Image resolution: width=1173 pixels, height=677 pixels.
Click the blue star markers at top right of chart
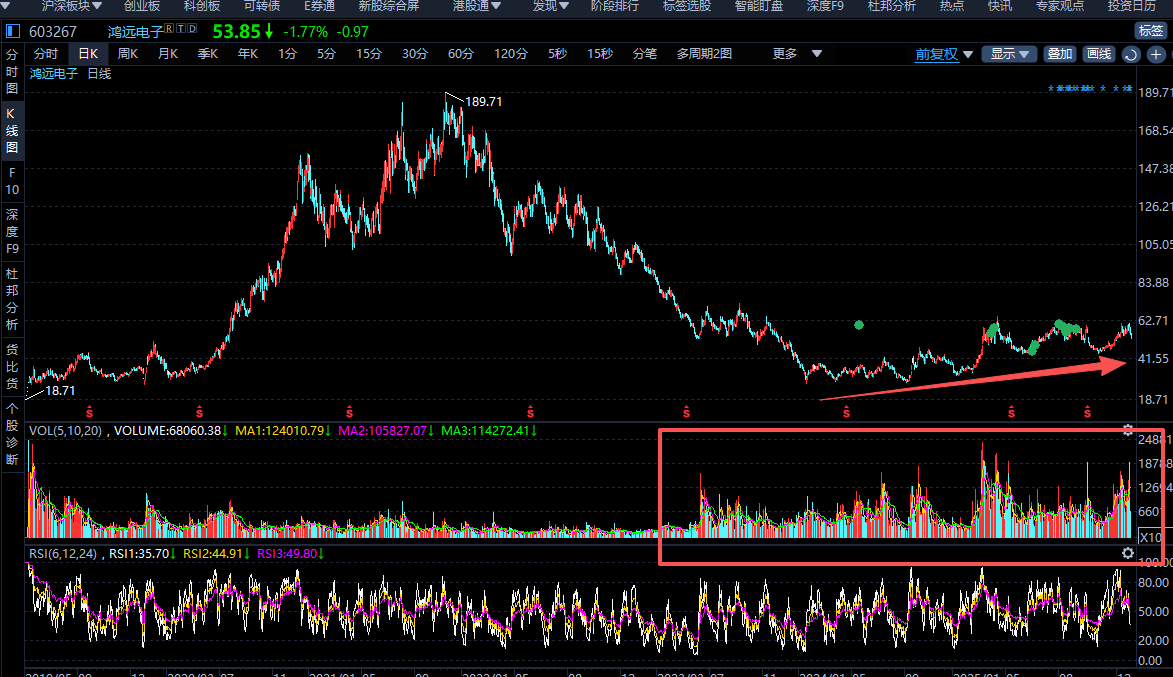point(1090,89)
